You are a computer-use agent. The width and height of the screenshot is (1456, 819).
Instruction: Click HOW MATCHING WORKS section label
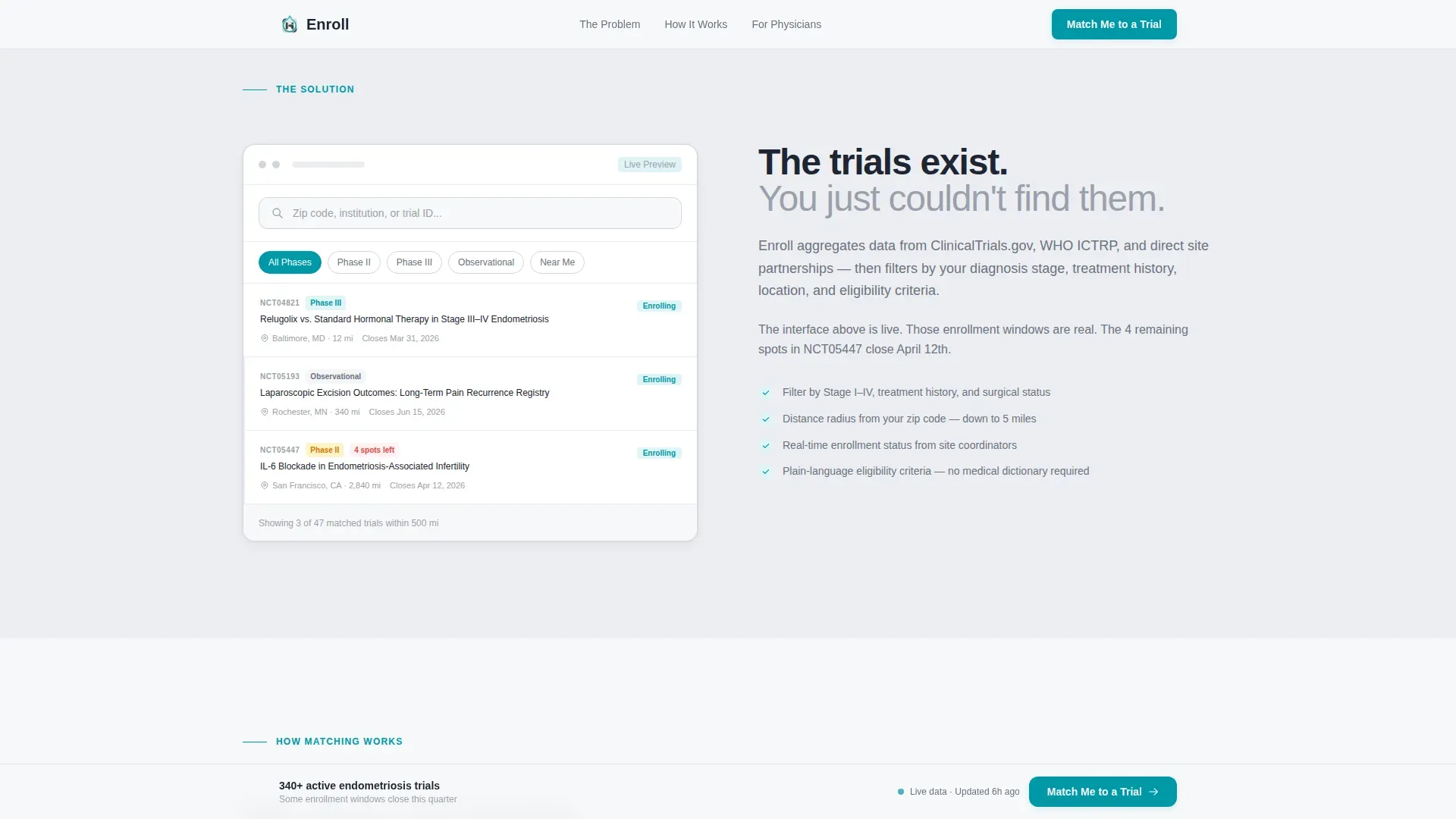(x=339, y=742)
